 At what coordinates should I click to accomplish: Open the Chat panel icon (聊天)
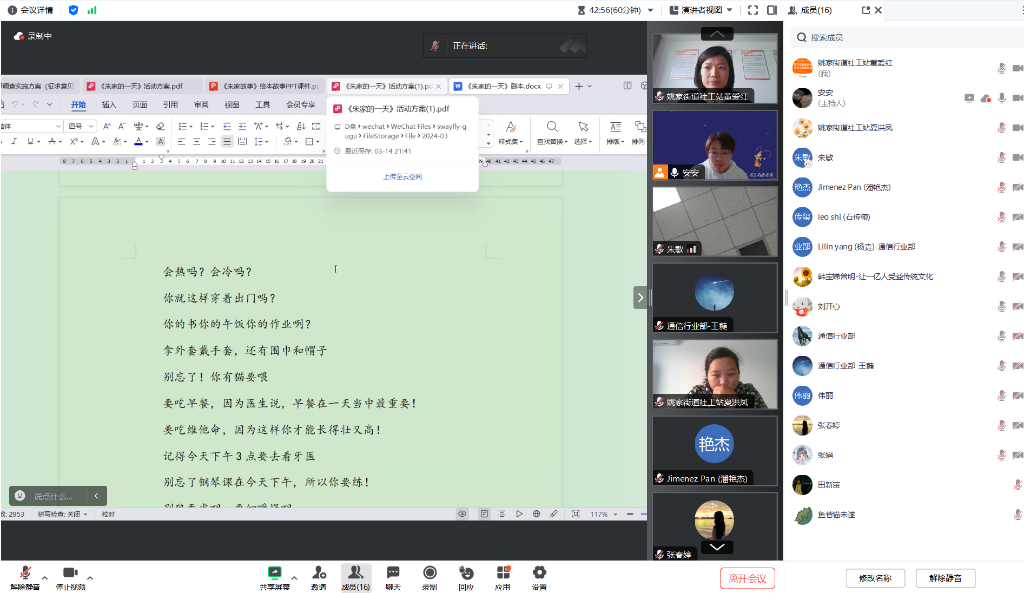coord(393,576)
